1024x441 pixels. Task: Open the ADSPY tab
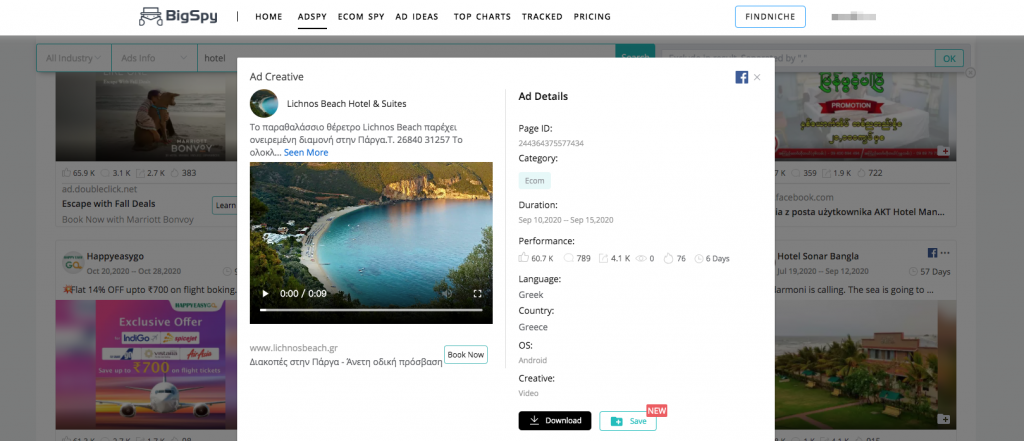(x=312, y=16)
